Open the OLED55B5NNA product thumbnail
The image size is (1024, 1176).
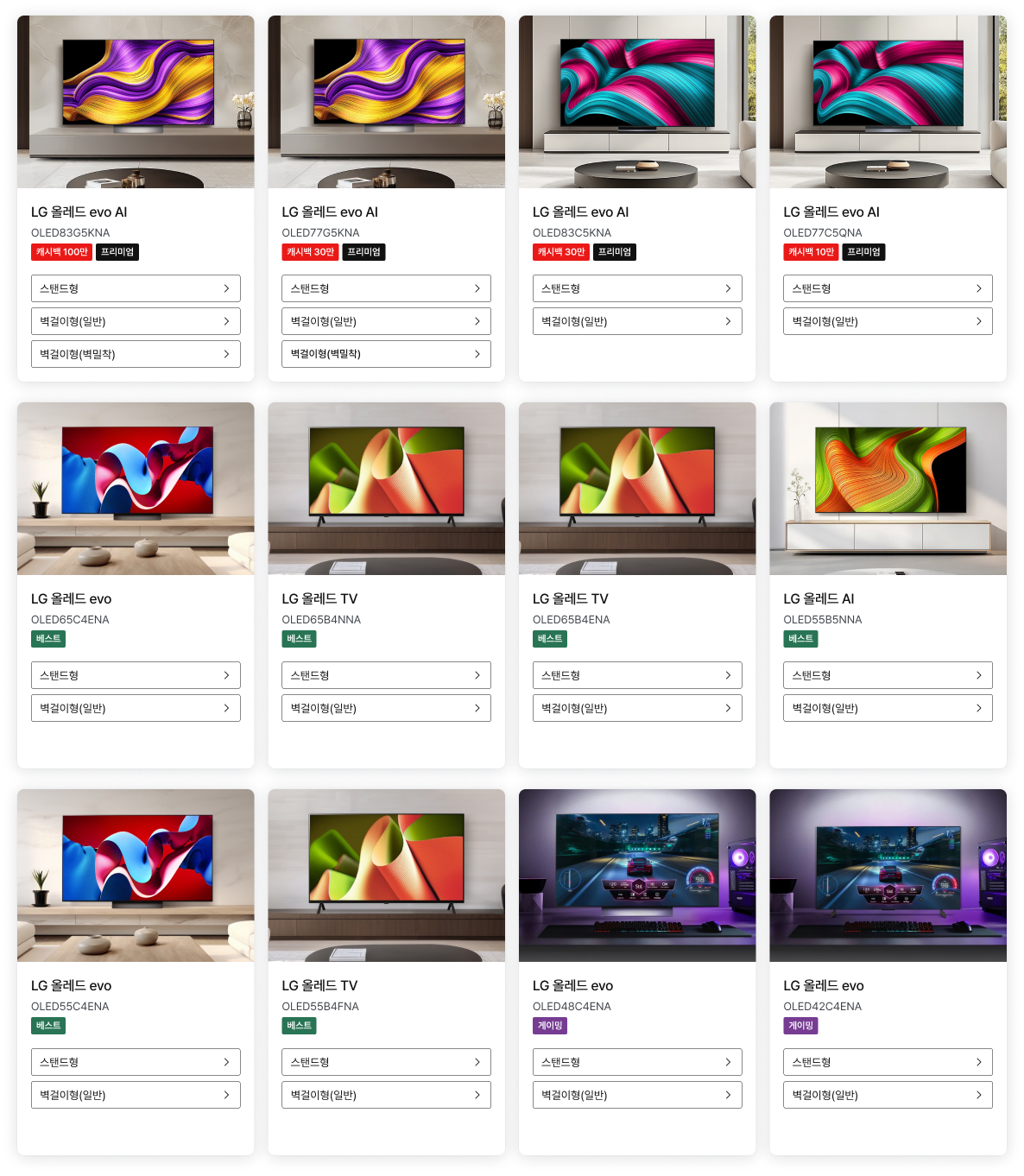(888, 489)
